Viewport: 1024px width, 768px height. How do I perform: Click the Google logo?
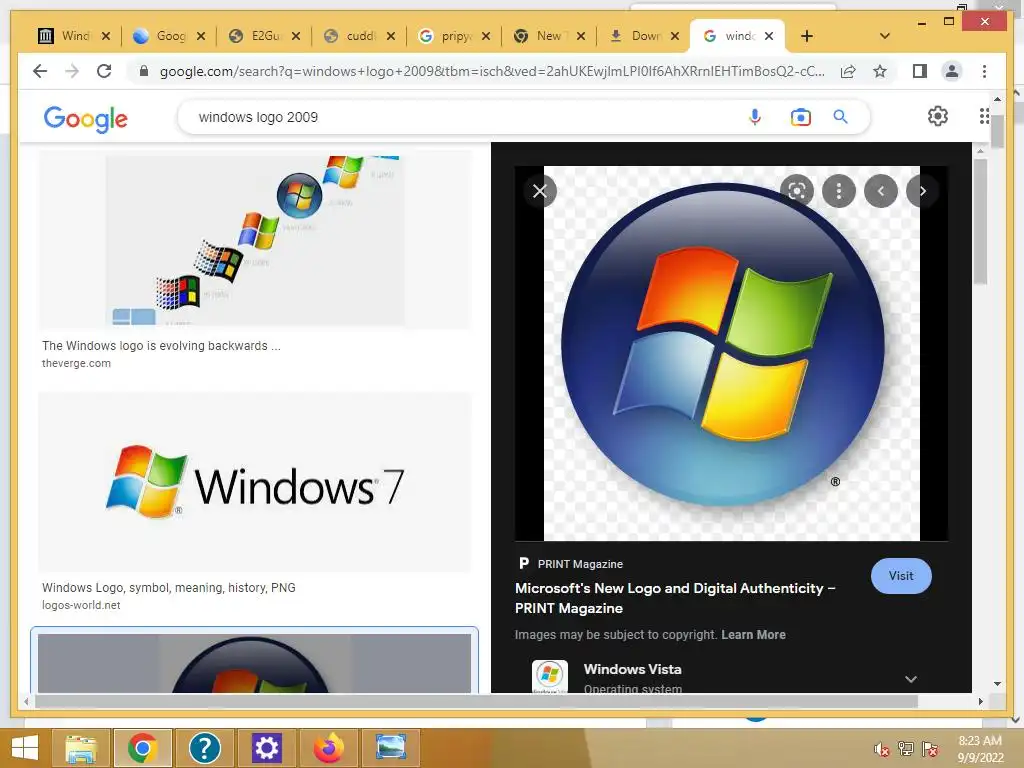tap(86, 118)
